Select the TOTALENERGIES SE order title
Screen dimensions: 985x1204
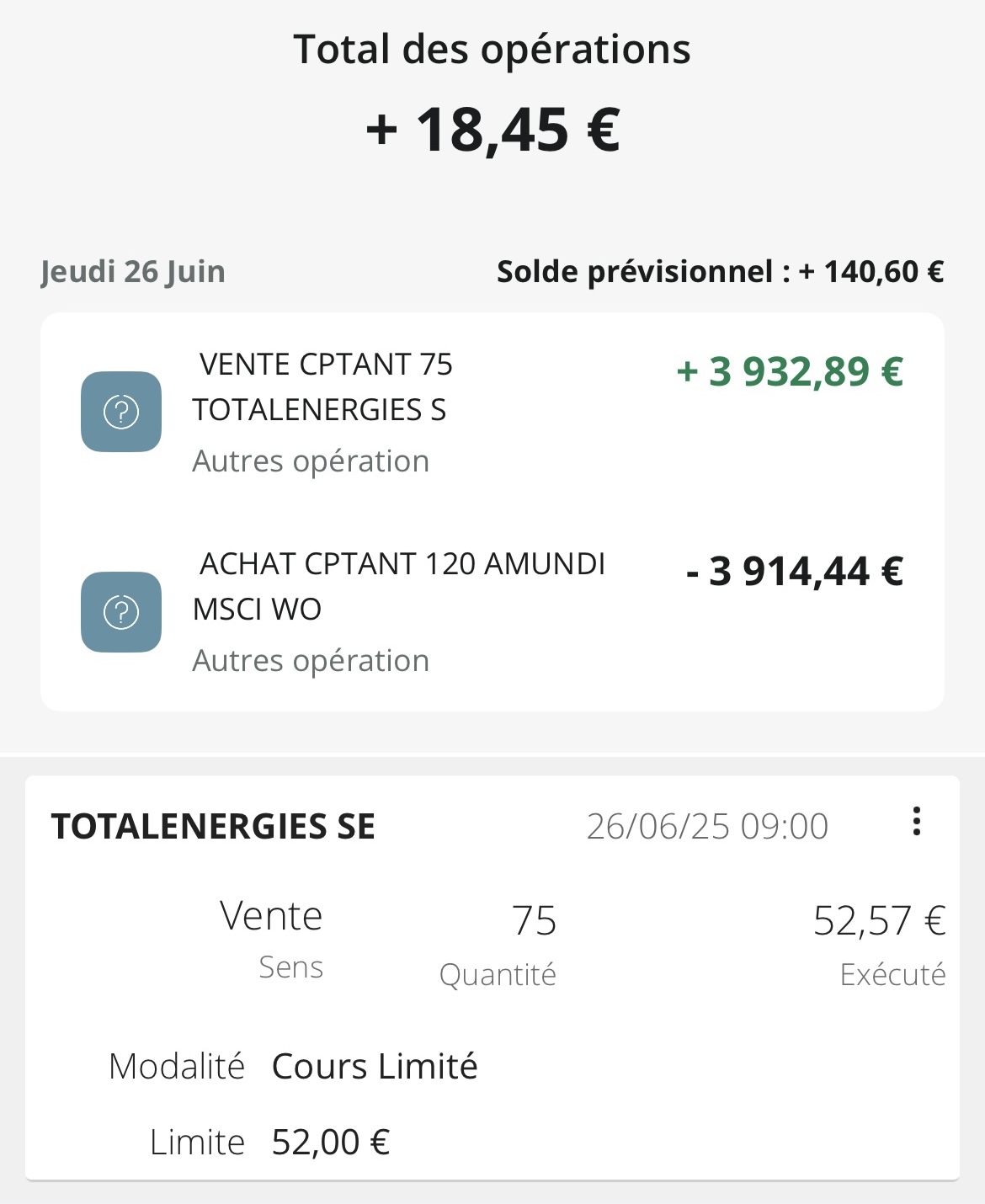point(213,827)
